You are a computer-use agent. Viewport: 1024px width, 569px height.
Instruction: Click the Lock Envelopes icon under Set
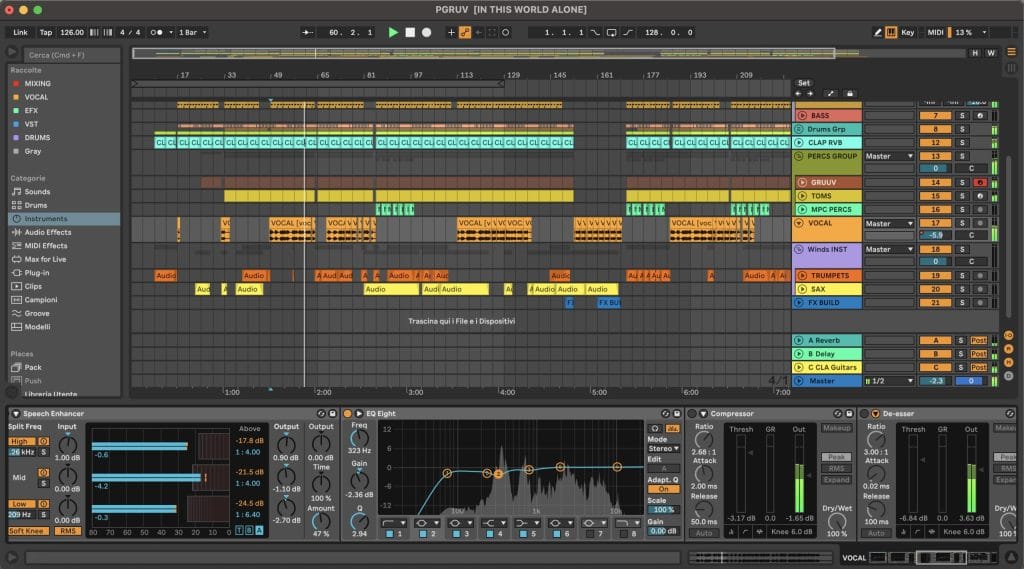[x=849, y=93]
